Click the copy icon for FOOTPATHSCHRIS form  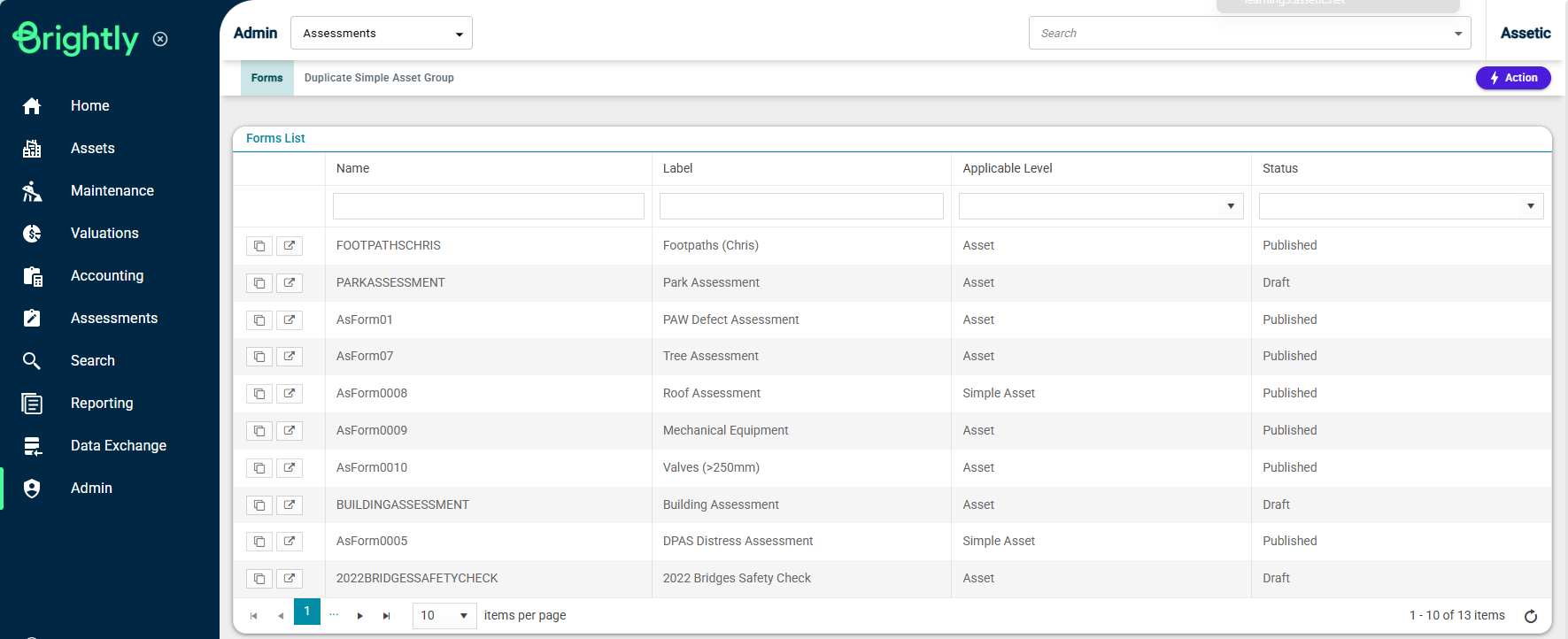259,246
